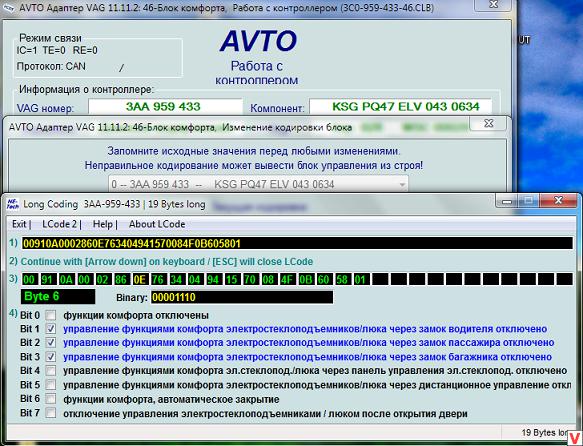Image resolution: width=583 pixels, height=446 pixels.
Task: Select byte cell 86
Action: tap(121, 279)
